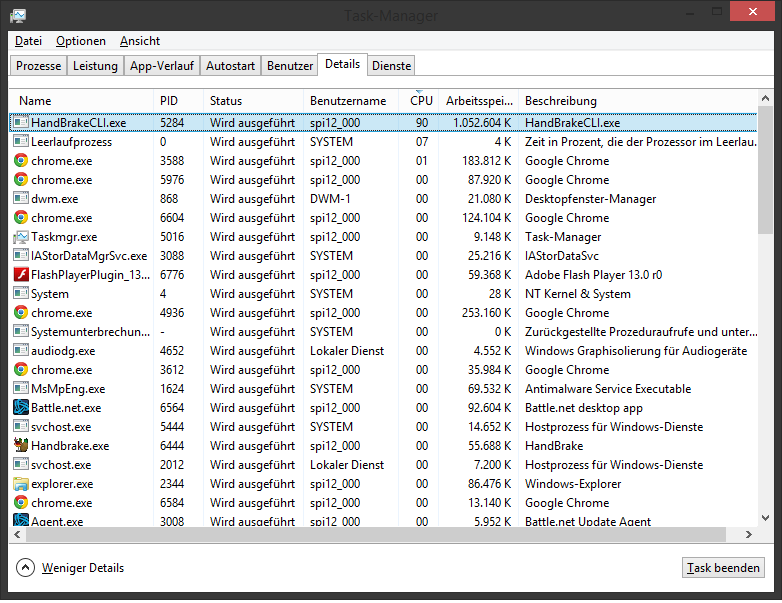Switch to the Dienste tab

point(391,66)
